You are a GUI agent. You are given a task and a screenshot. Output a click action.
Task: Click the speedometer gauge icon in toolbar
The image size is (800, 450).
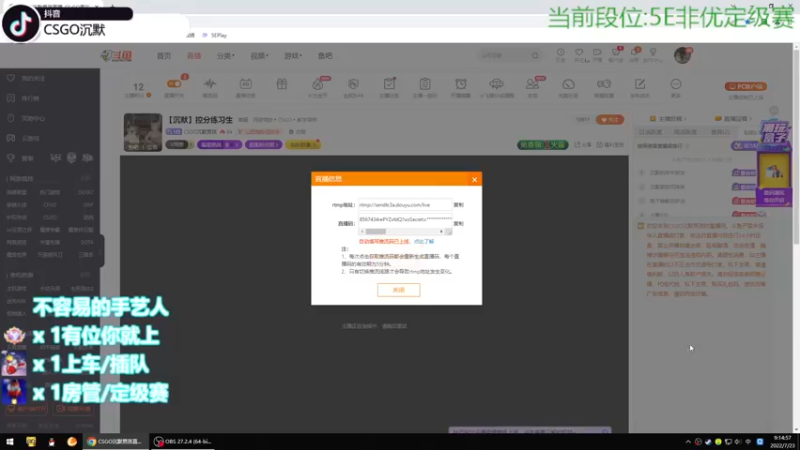click(x=568, y=84)
